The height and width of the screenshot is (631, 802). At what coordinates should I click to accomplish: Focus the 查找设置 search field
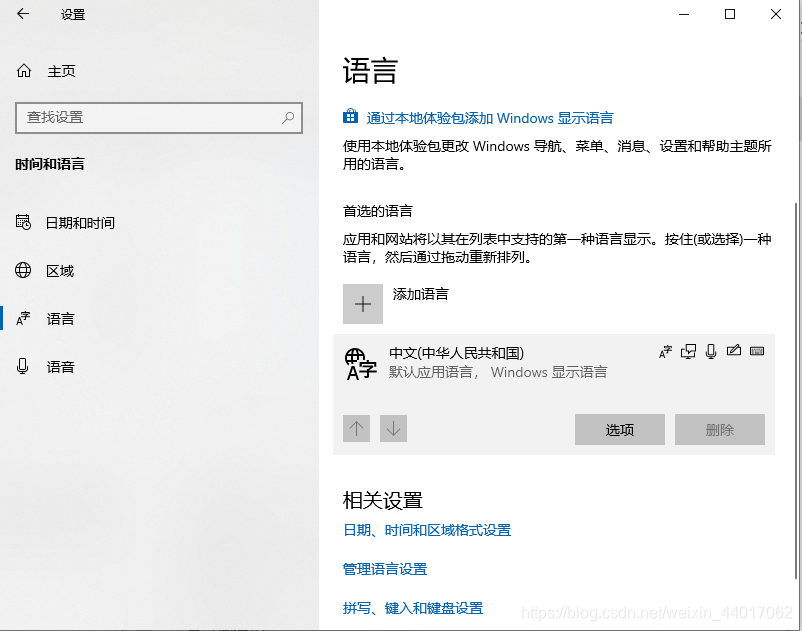[x=159, y=118]
